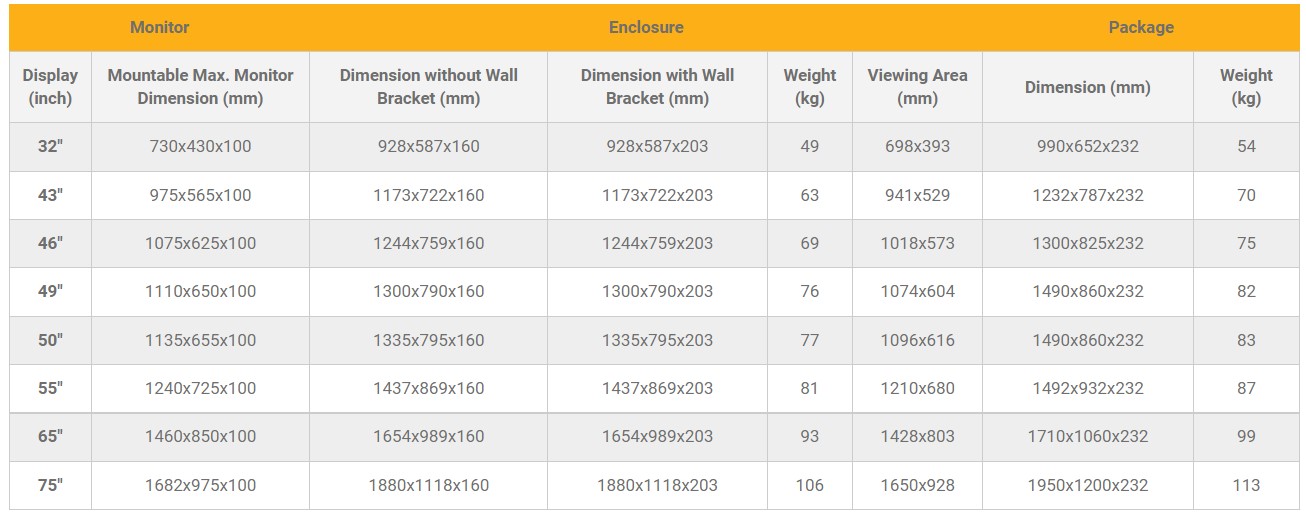
Task: Select the 43" display row label
Action: 50,195
